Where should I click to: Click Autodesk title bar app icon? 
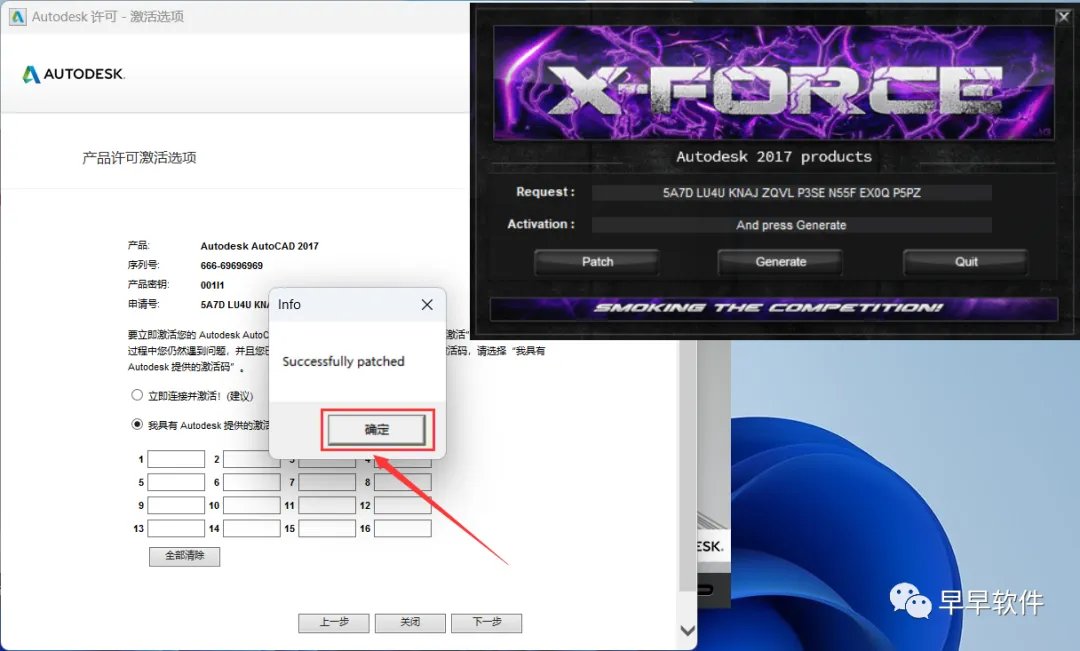17,17
